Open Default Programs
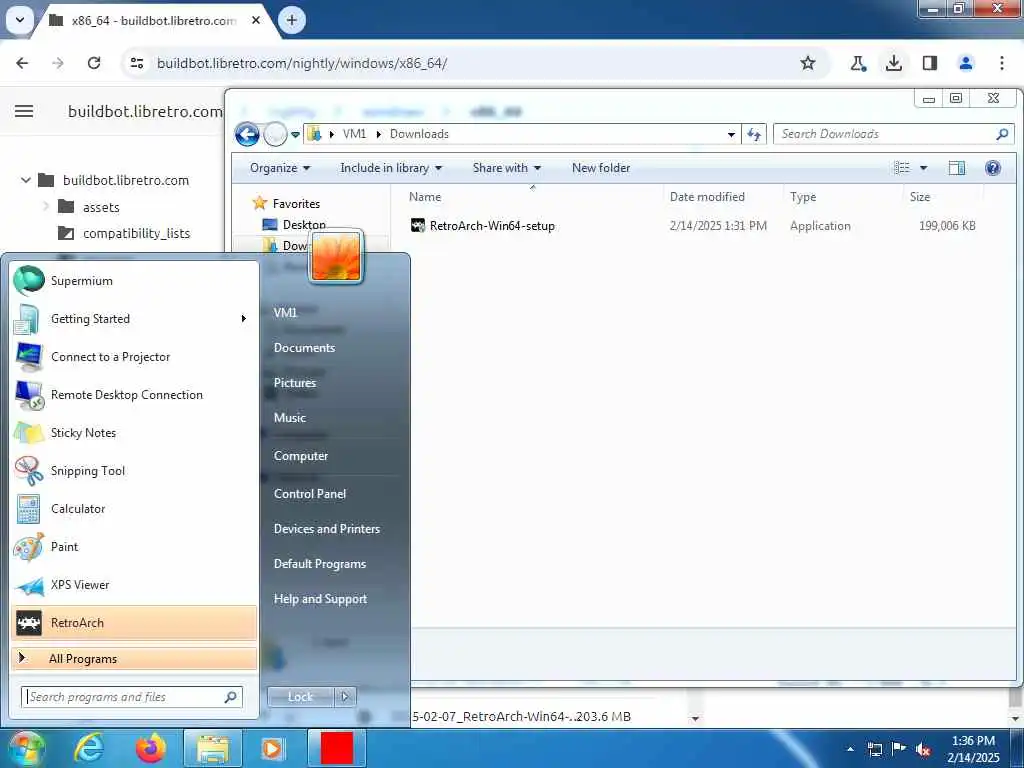The image size is (1024, 768). click(x=320, y=564)
